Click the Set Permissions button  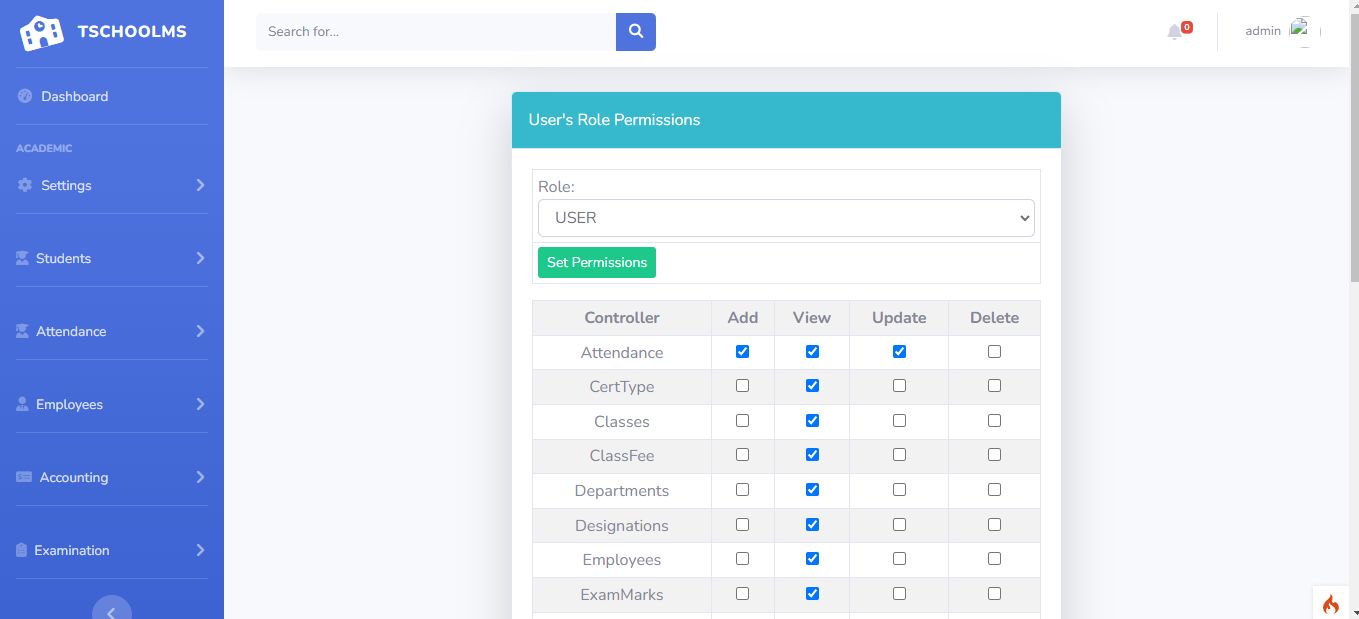597,263
